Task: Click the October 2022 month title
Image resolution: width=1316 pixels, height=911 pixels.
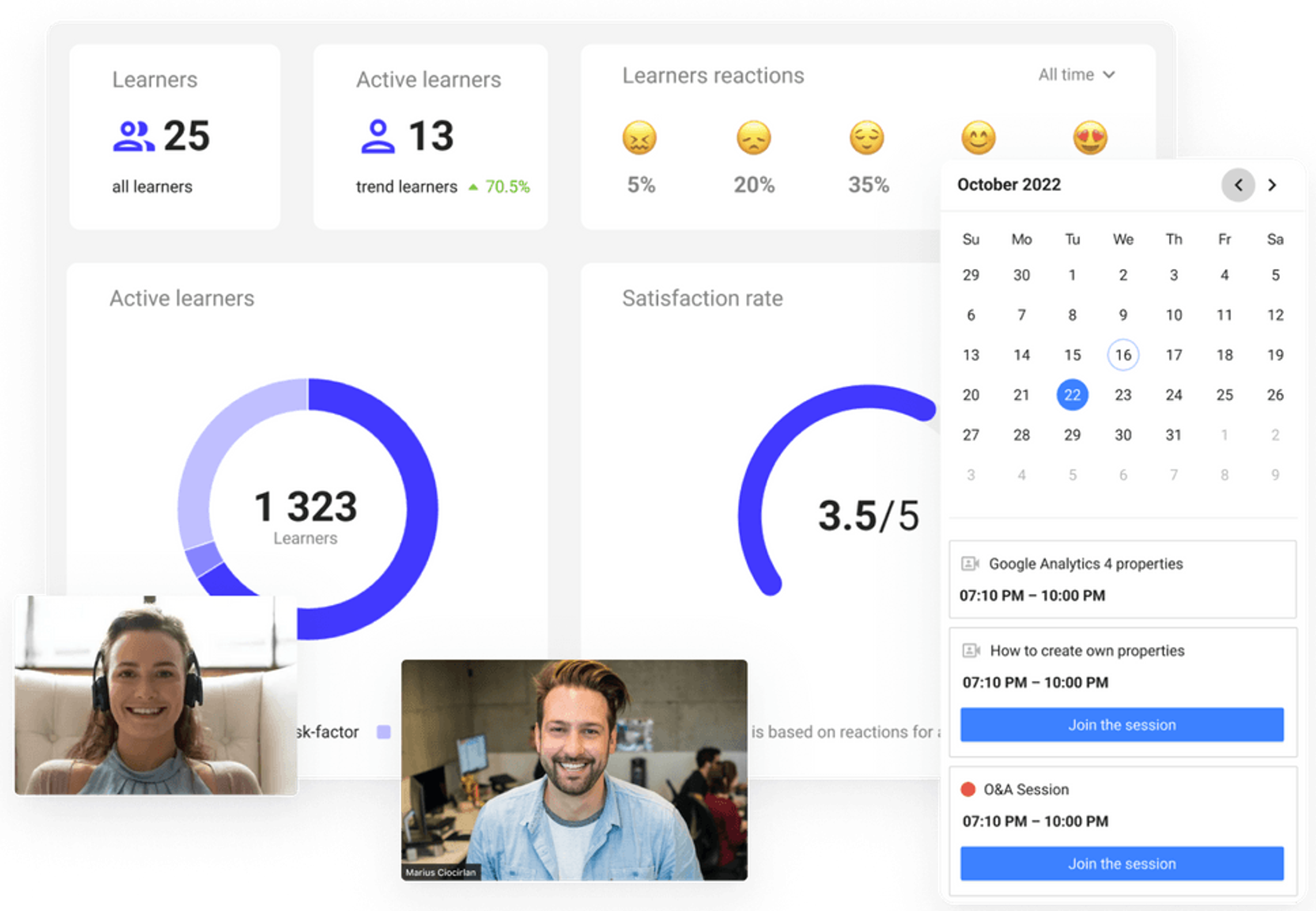Action: pyautogui.click(x=1009, y=185)
